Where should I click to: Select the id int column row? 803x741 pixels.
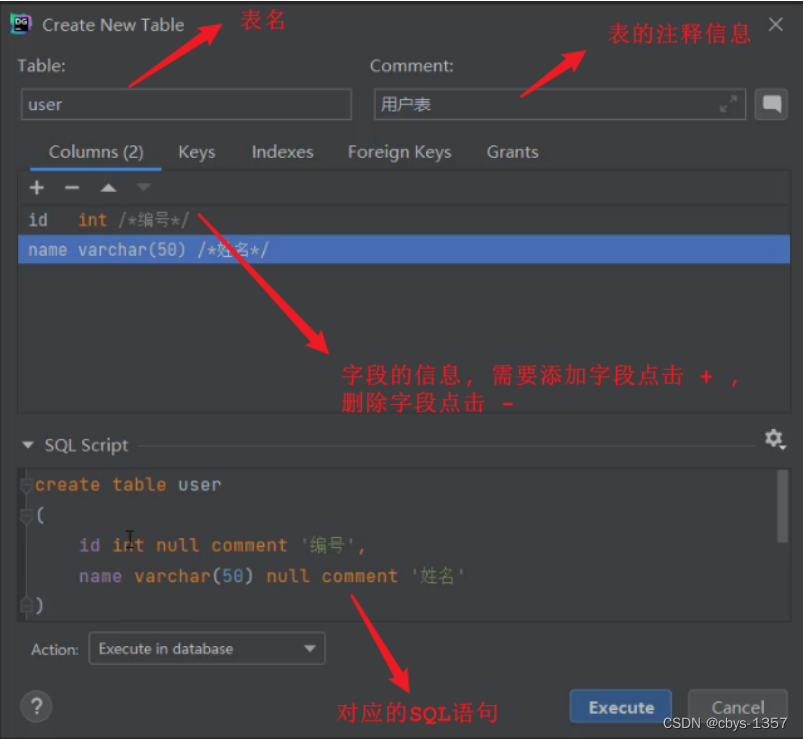click(404, 220)
